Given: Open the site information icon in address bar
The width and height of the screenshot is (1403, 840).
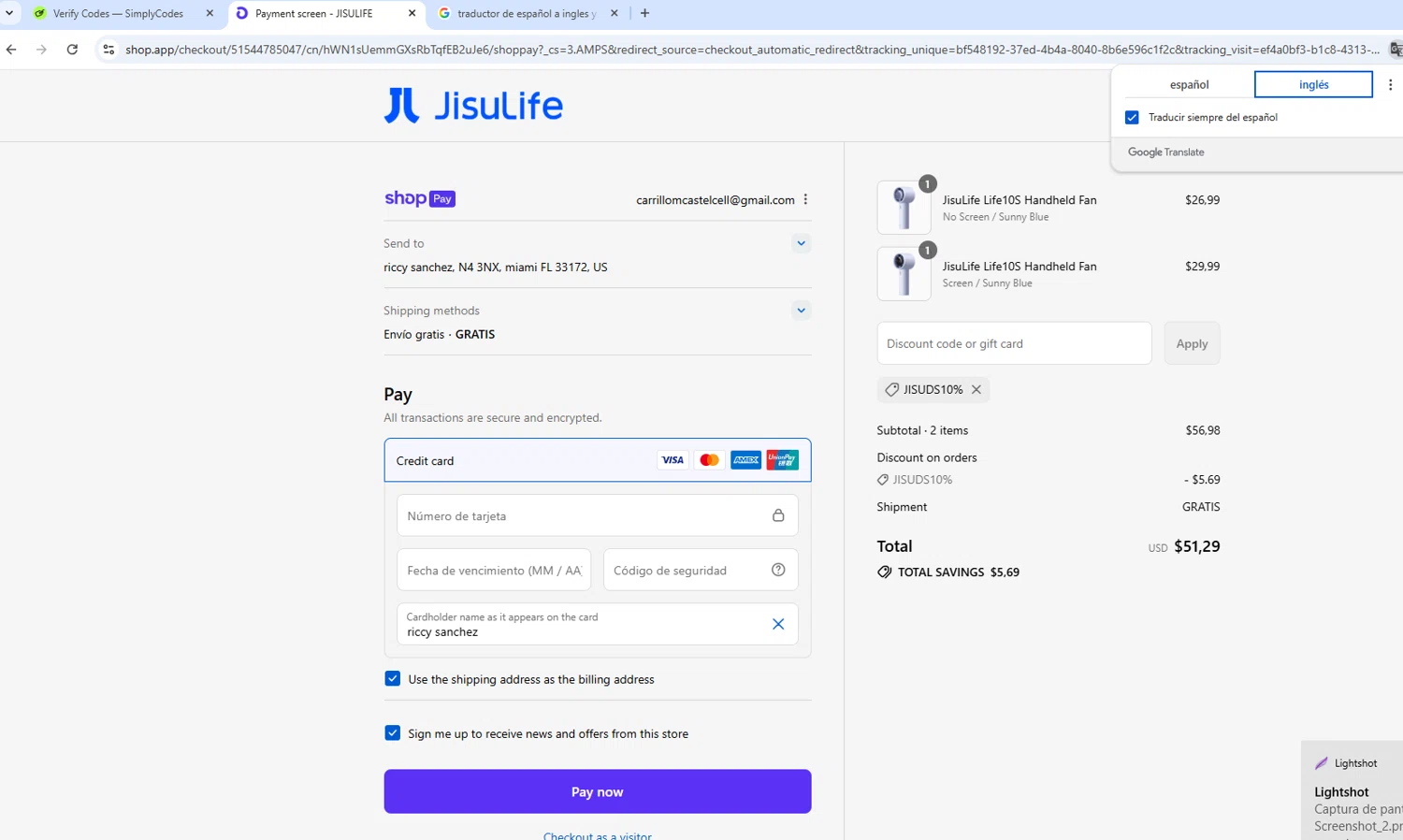Looking at the screenshot, I should pyautogui.click(x=108, y=50).
